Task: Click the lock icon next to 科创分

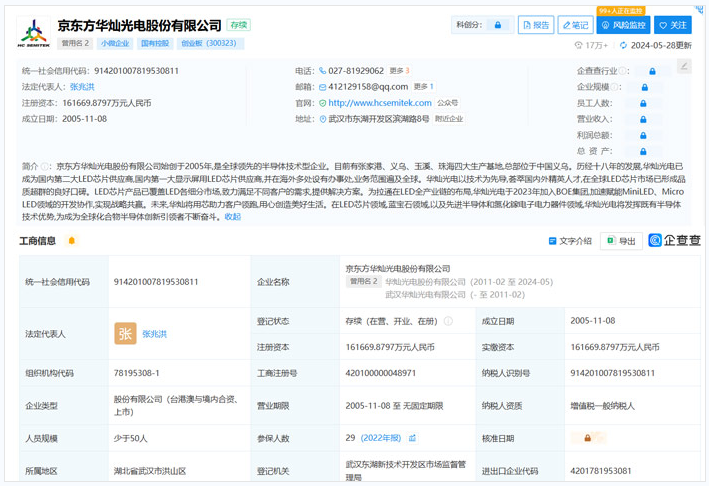Action: [497, 25]
